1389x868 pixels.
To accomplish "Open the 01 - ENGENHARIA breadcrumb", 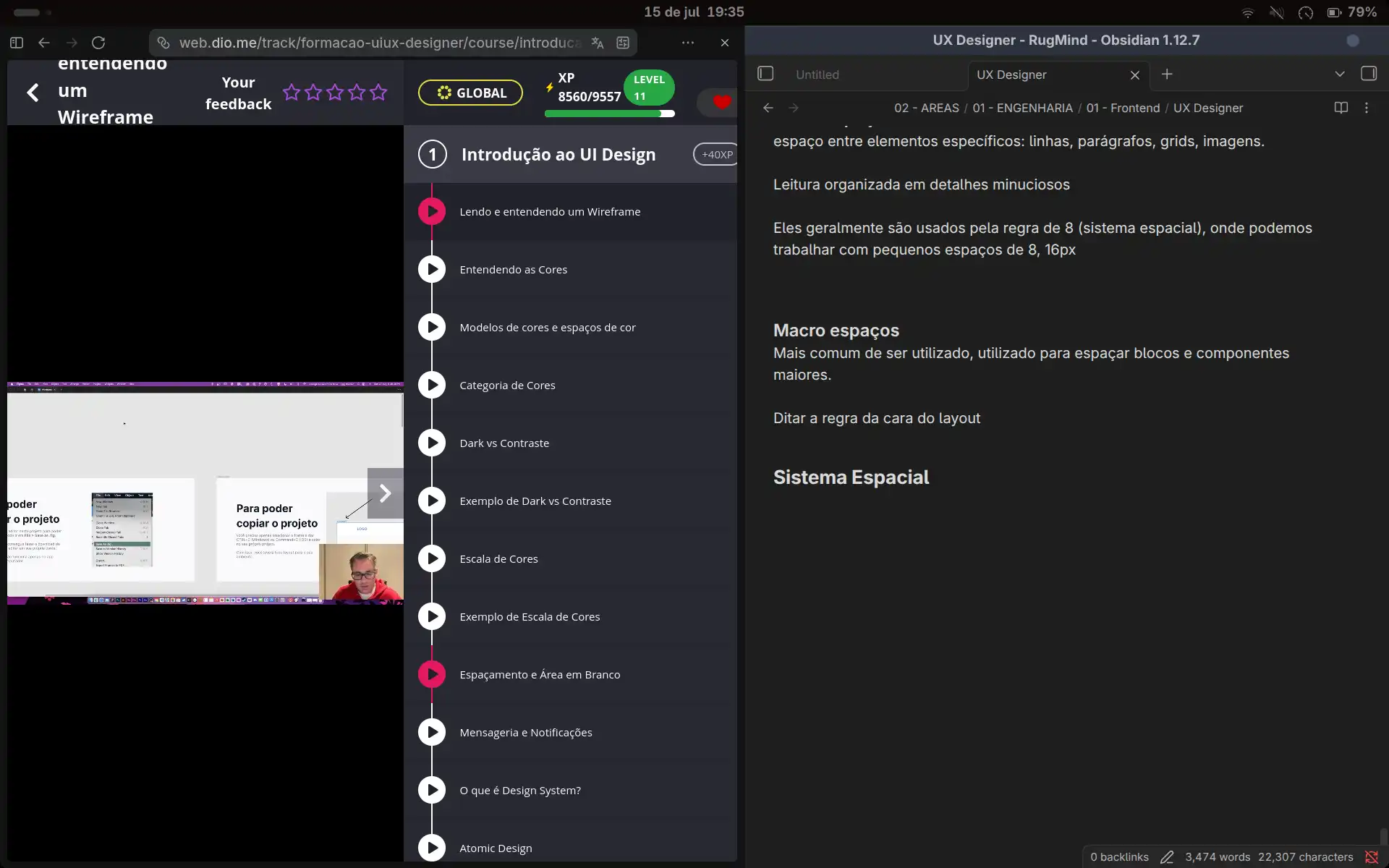I will (x=1022, y=108).
